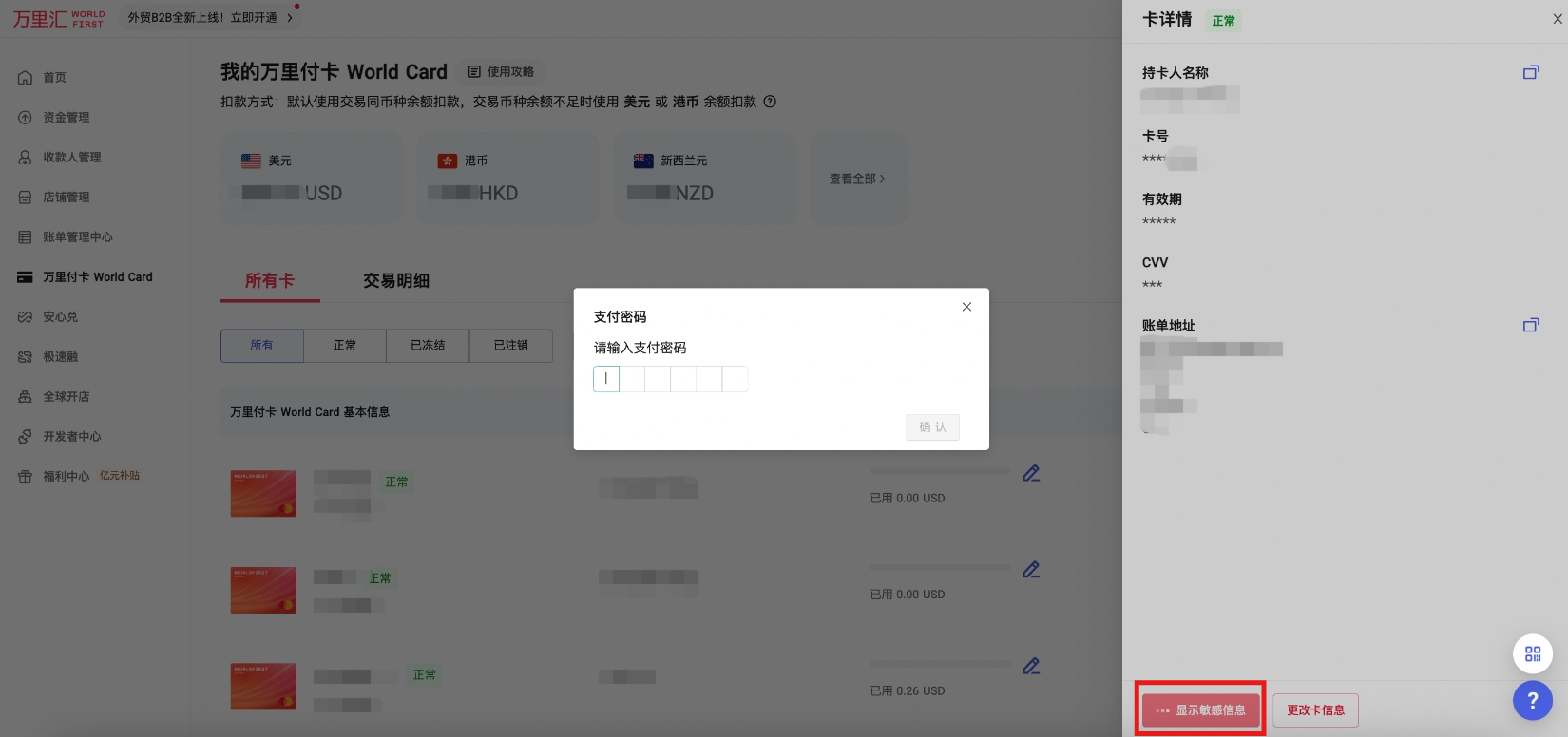Click the first payment password digit box
This screenshot has height=737, width=1568.
(606, 379)
